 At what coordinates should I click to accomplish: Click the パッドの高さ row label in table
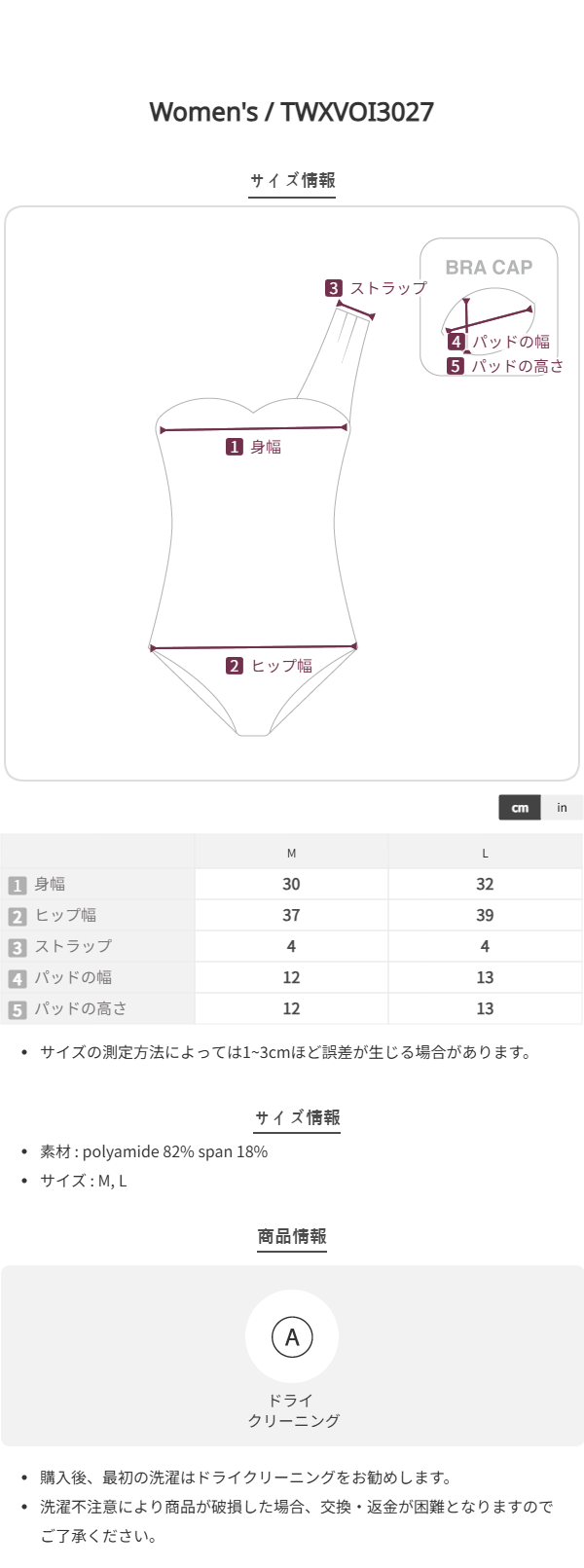click(x=81, y=1008)
